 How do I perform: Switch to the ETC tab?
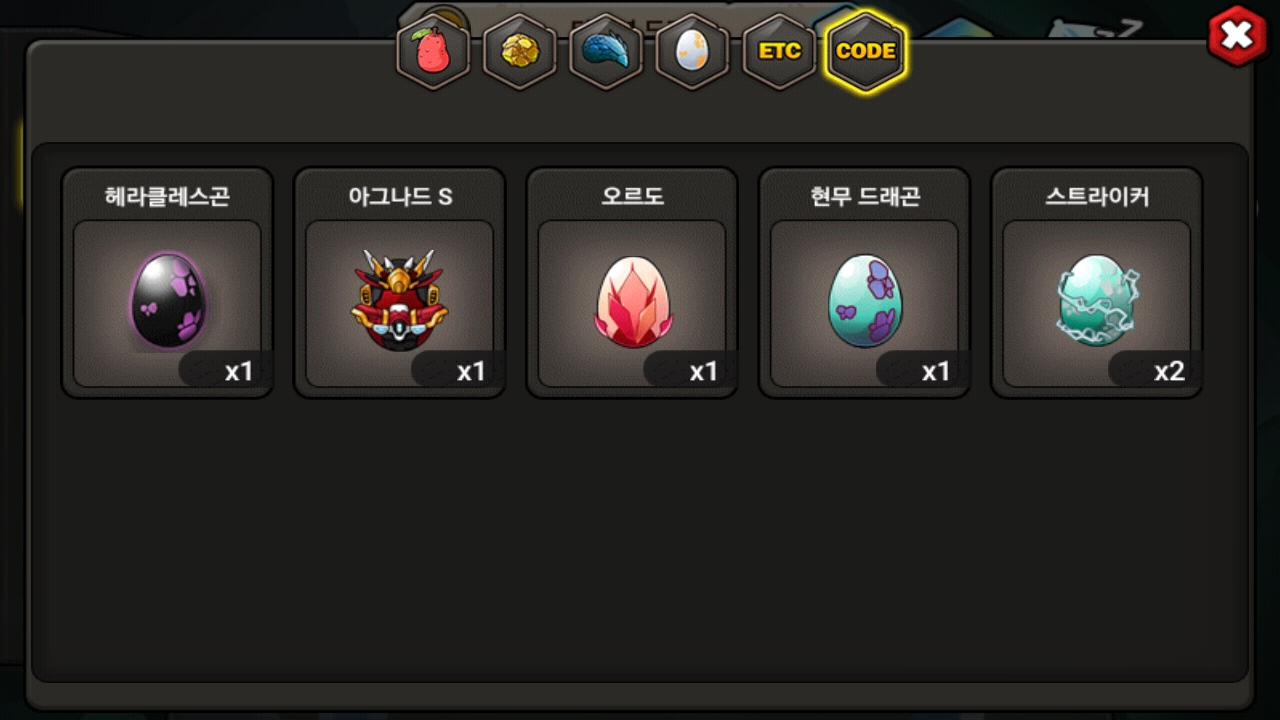(779, 52)
